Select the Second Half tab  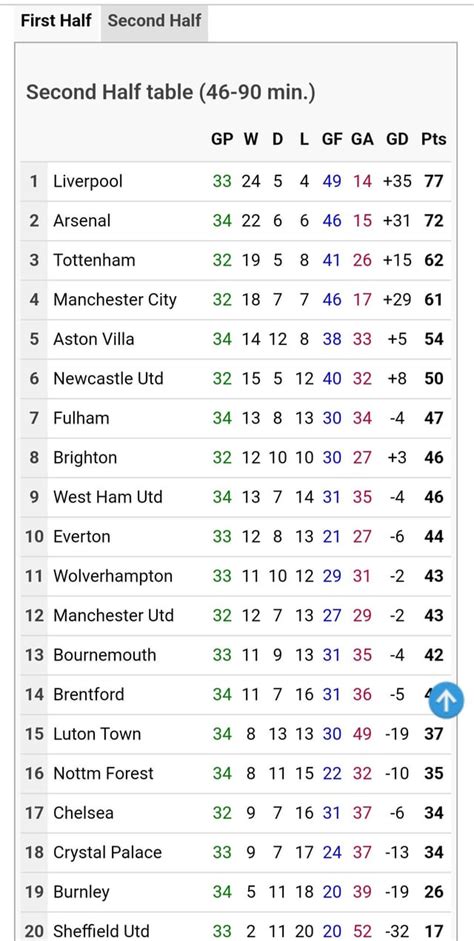tap(154, 21)
